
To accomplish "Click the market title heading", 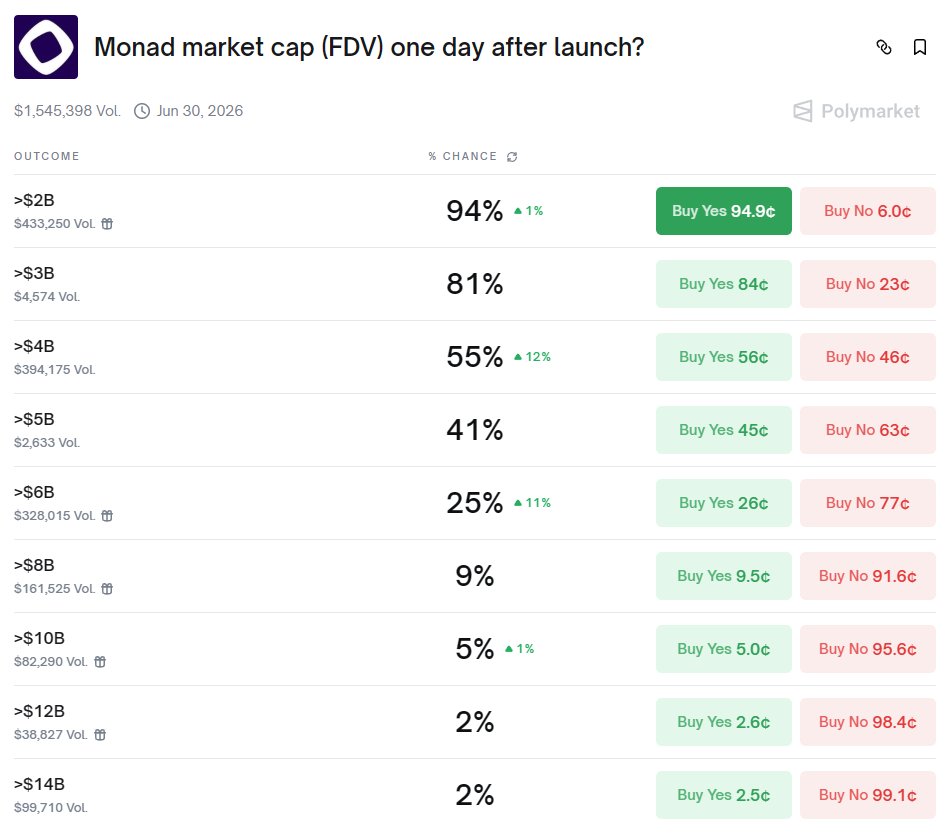I will pyautogui.click(x=368, y=47).
